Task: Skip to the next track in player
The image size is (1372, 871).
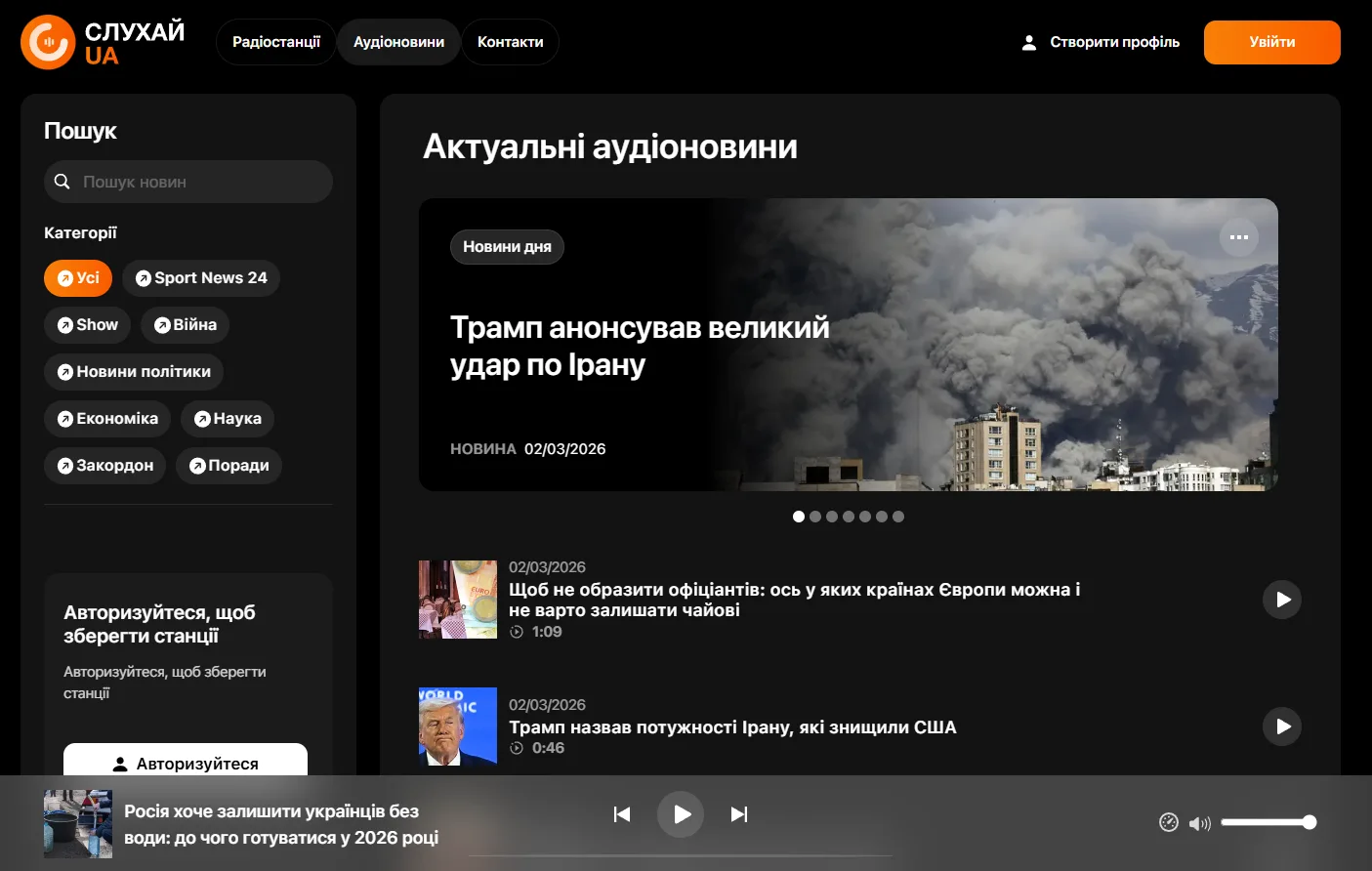Action: click(739, 814)
